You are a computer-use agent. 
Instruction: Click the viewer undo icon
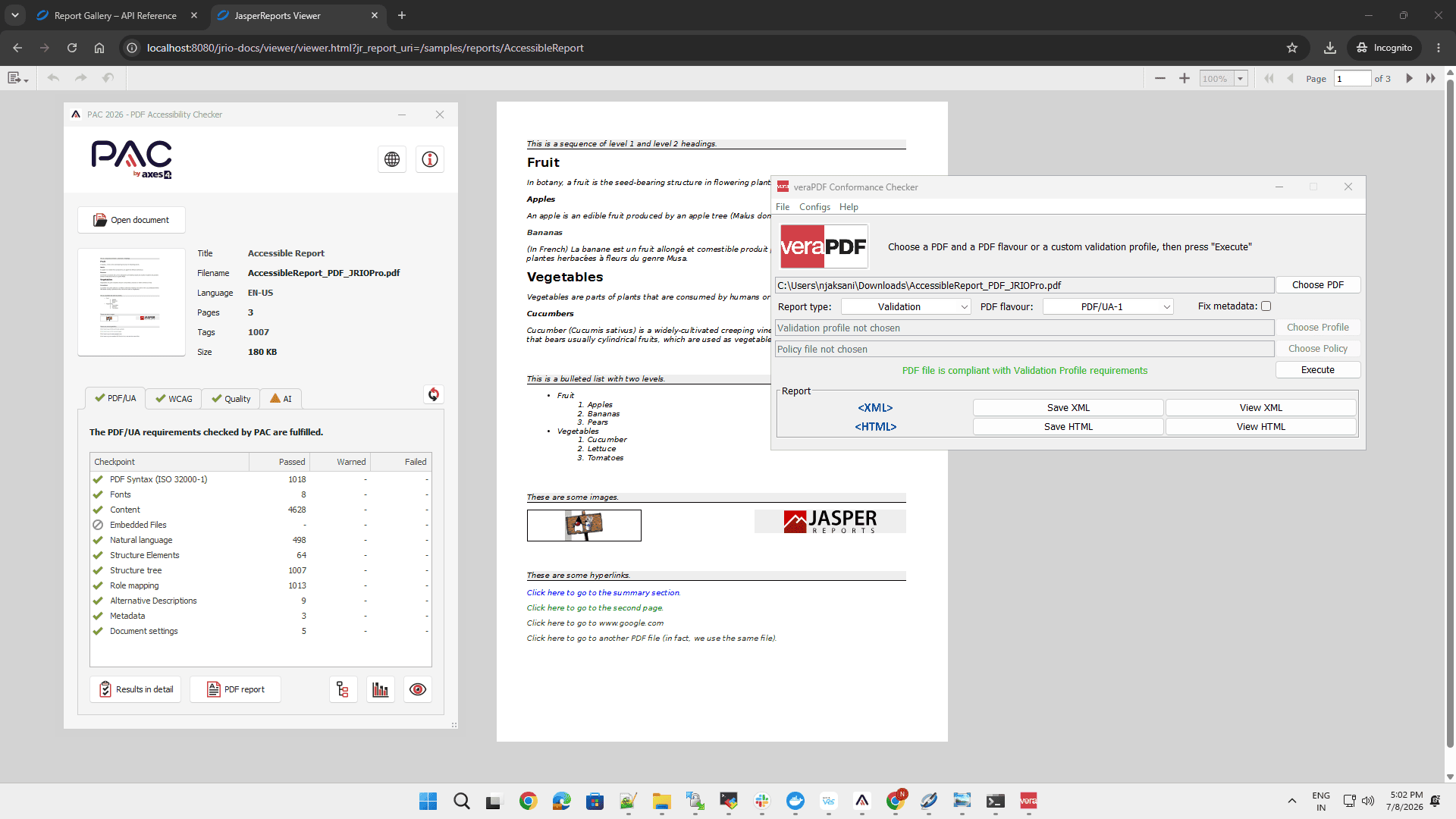point(53,78)
